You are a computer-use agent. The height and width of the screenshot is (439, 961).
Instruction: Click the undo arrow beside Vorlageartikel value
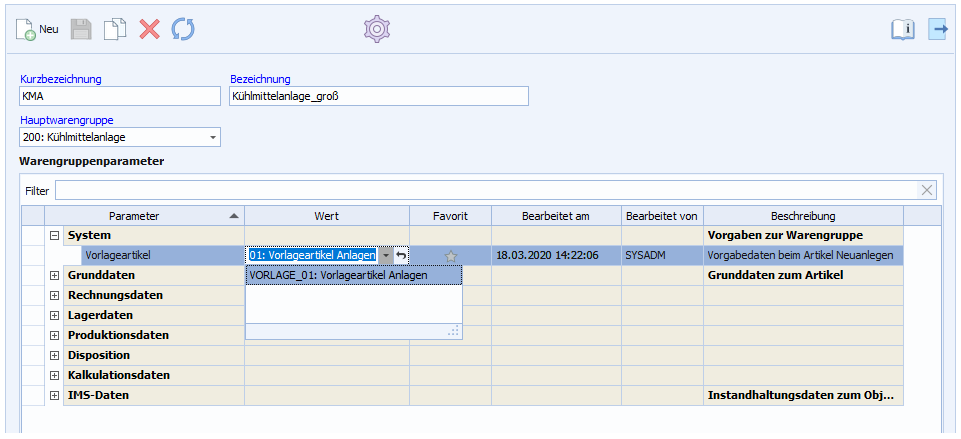tap(401, 256)
